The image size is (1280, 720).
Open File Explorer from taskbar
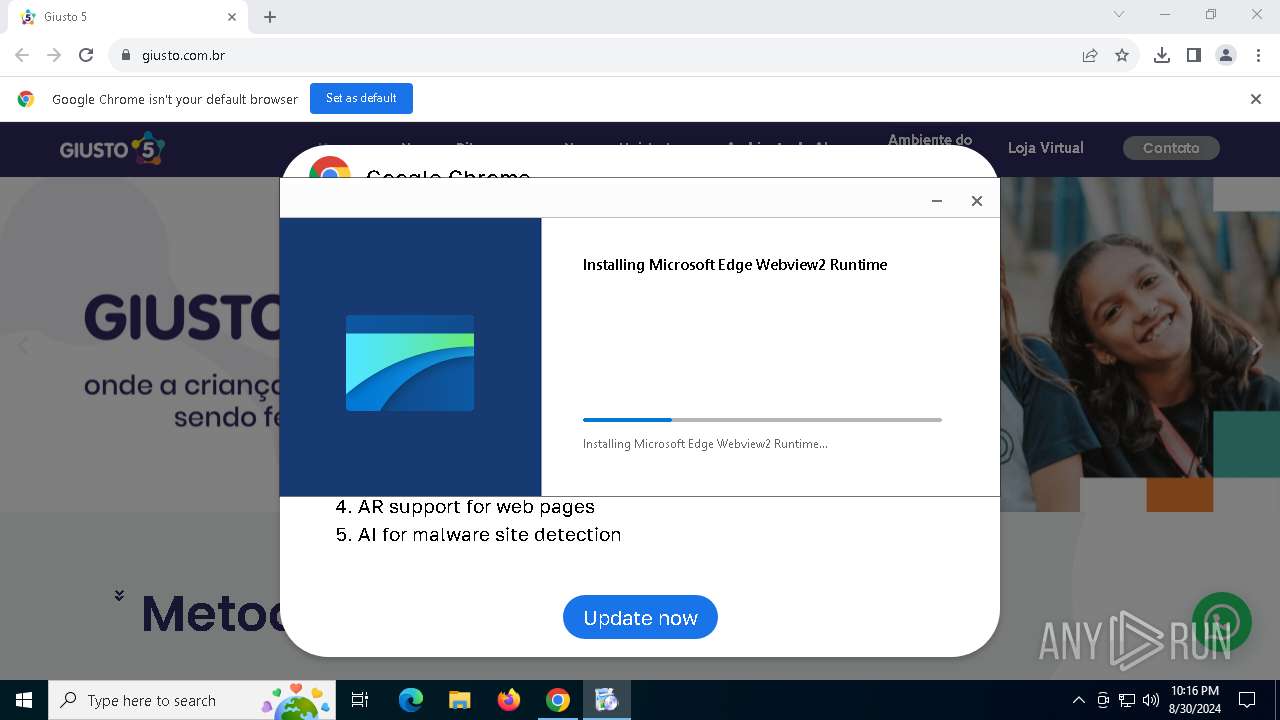click(459, 700)
